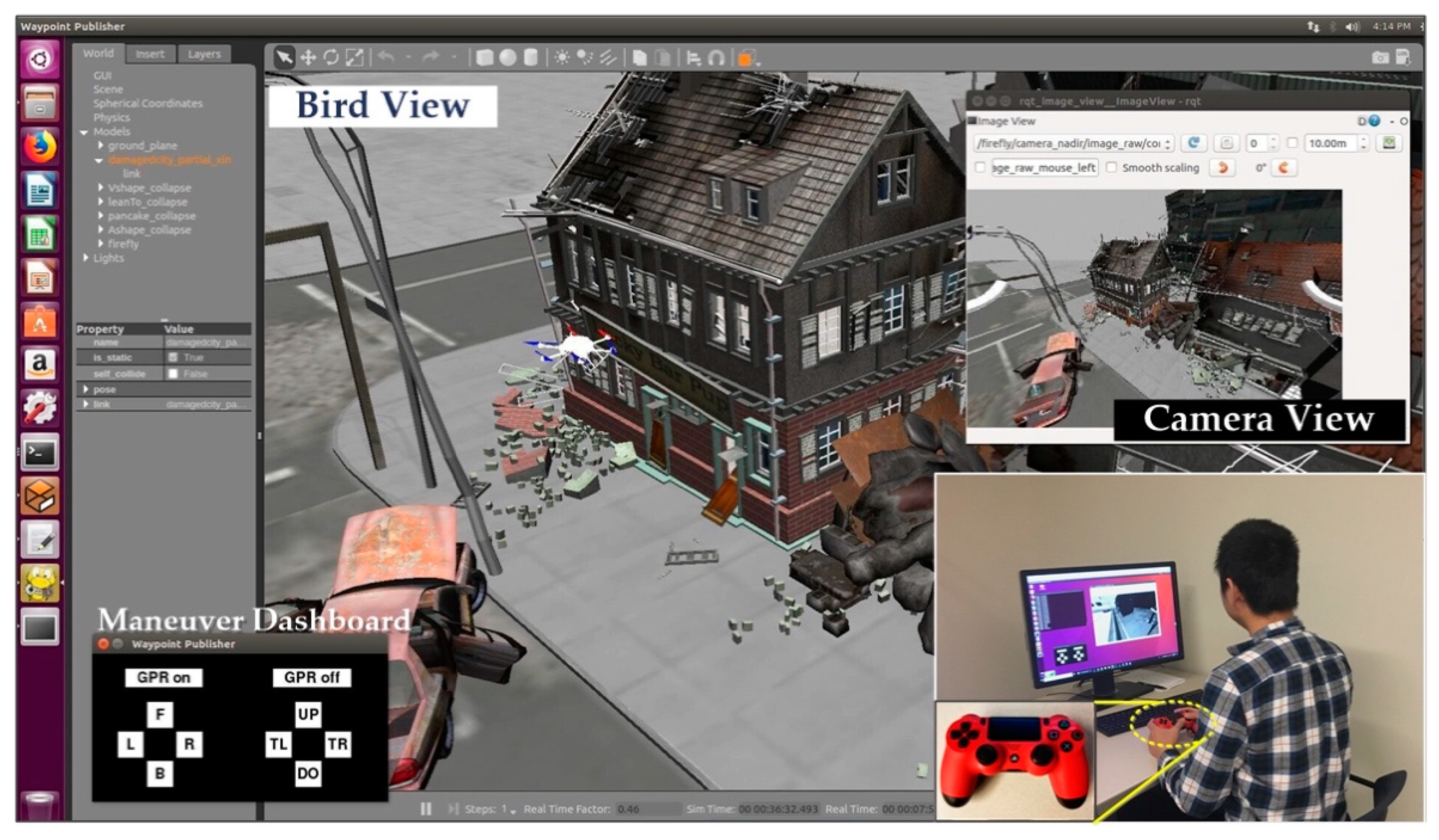This screenshot has width=1439, height=840.
Task: Insert a sphere shape
Action: click(507, 58)
